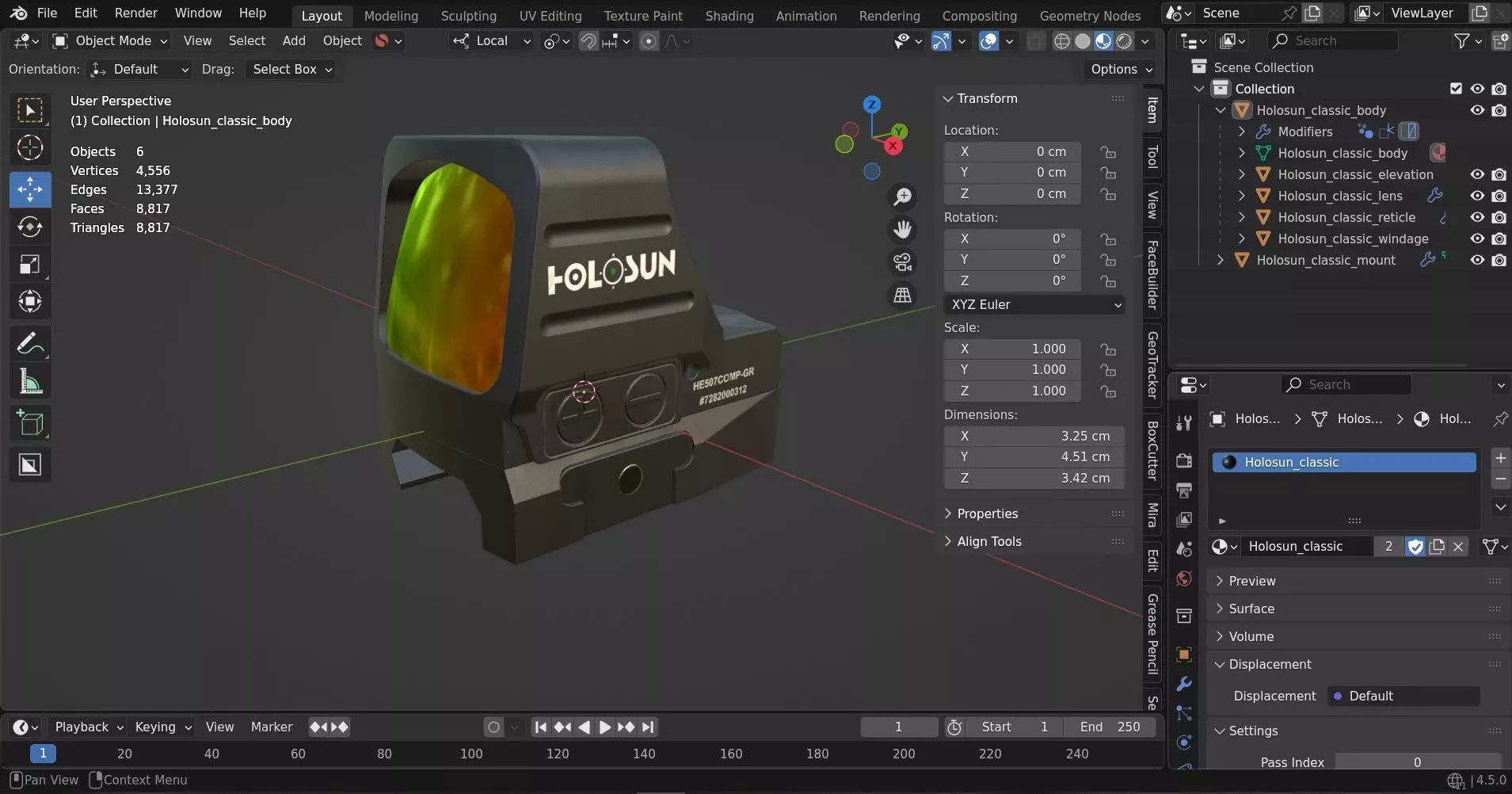This screenshot has width=1512, height=794.
Task: Select the Cursor tool
Action: 30,148
